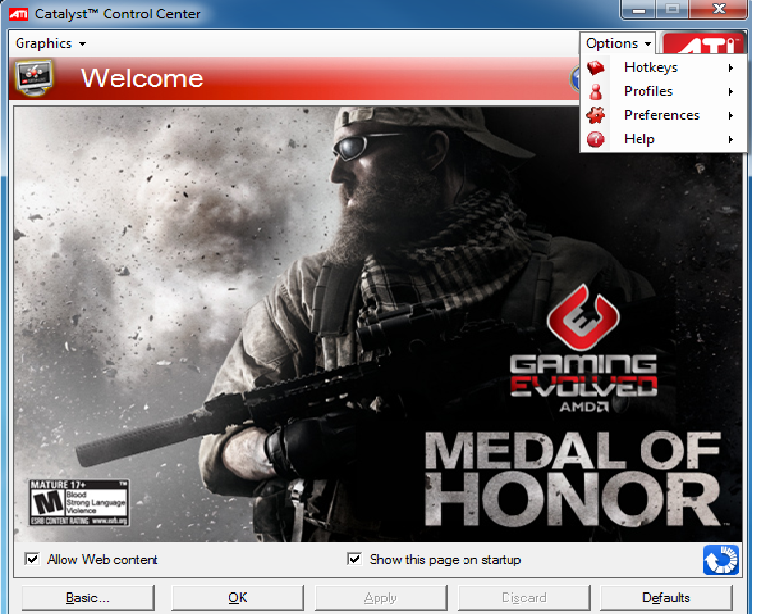Click the ATI logo in title bar
The width and height of the screenshot is (768, 614).
pos(19,14)
